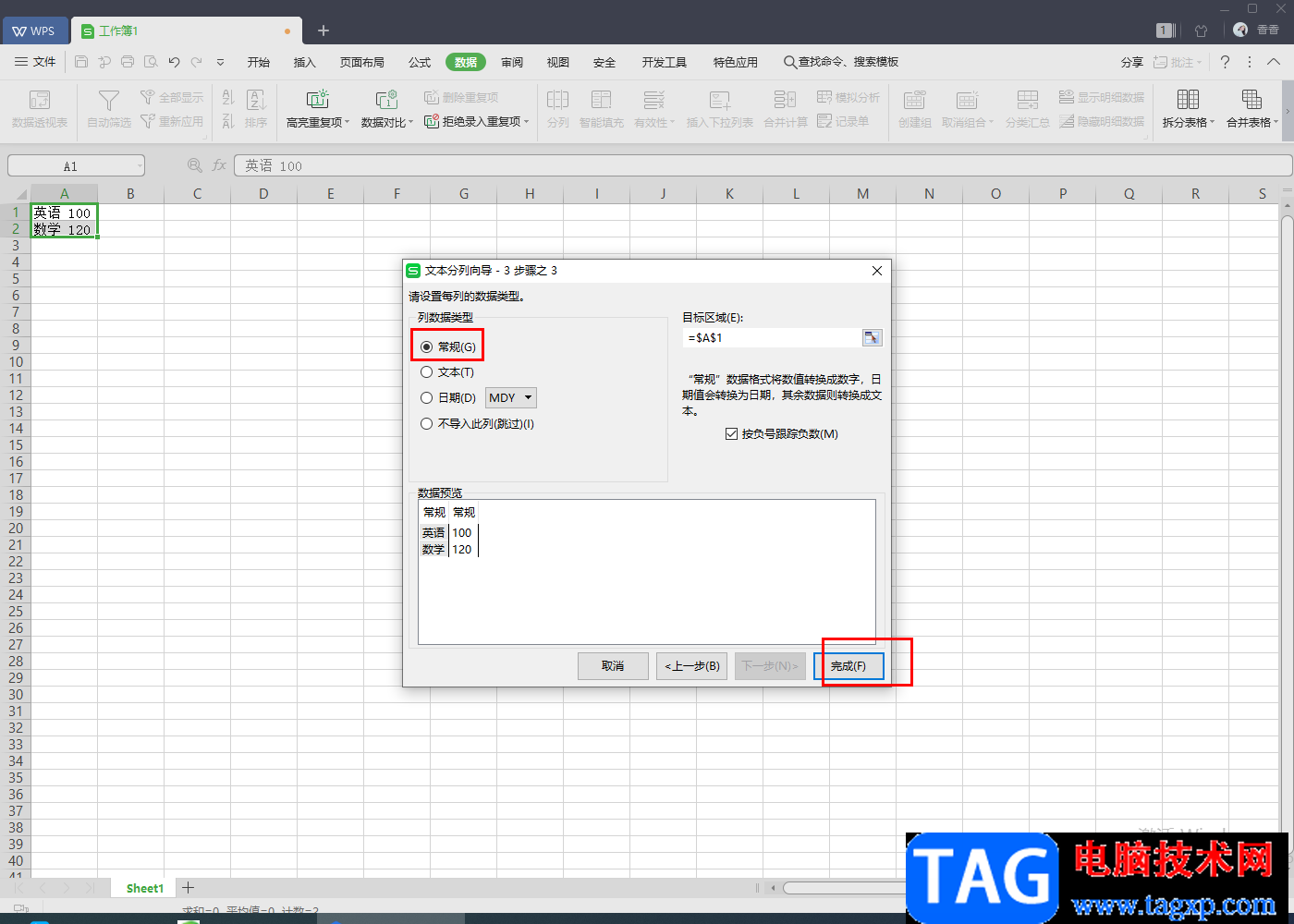Click the 分享 share button
The height and width of the screenshot is (924, 1294).
(1132, 62)
